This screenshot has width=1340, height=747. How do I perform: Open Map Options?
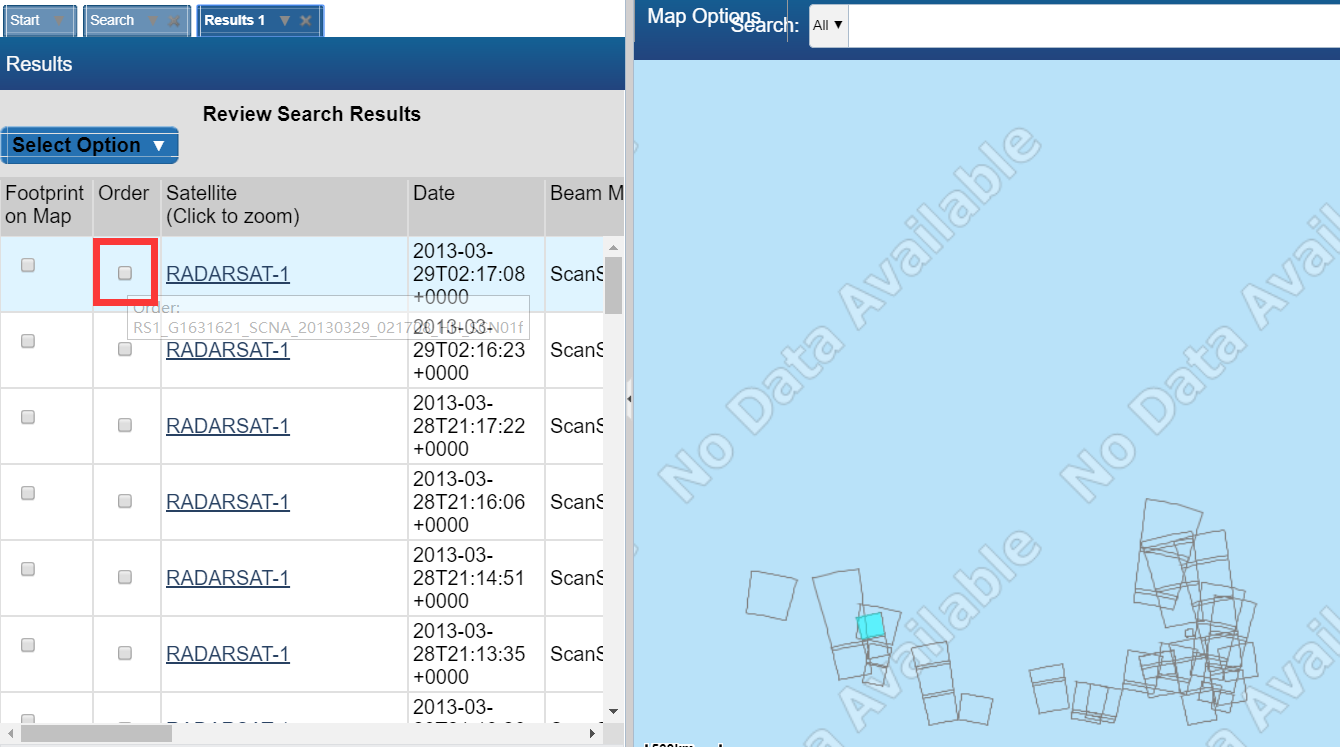(x=704, y=16)
